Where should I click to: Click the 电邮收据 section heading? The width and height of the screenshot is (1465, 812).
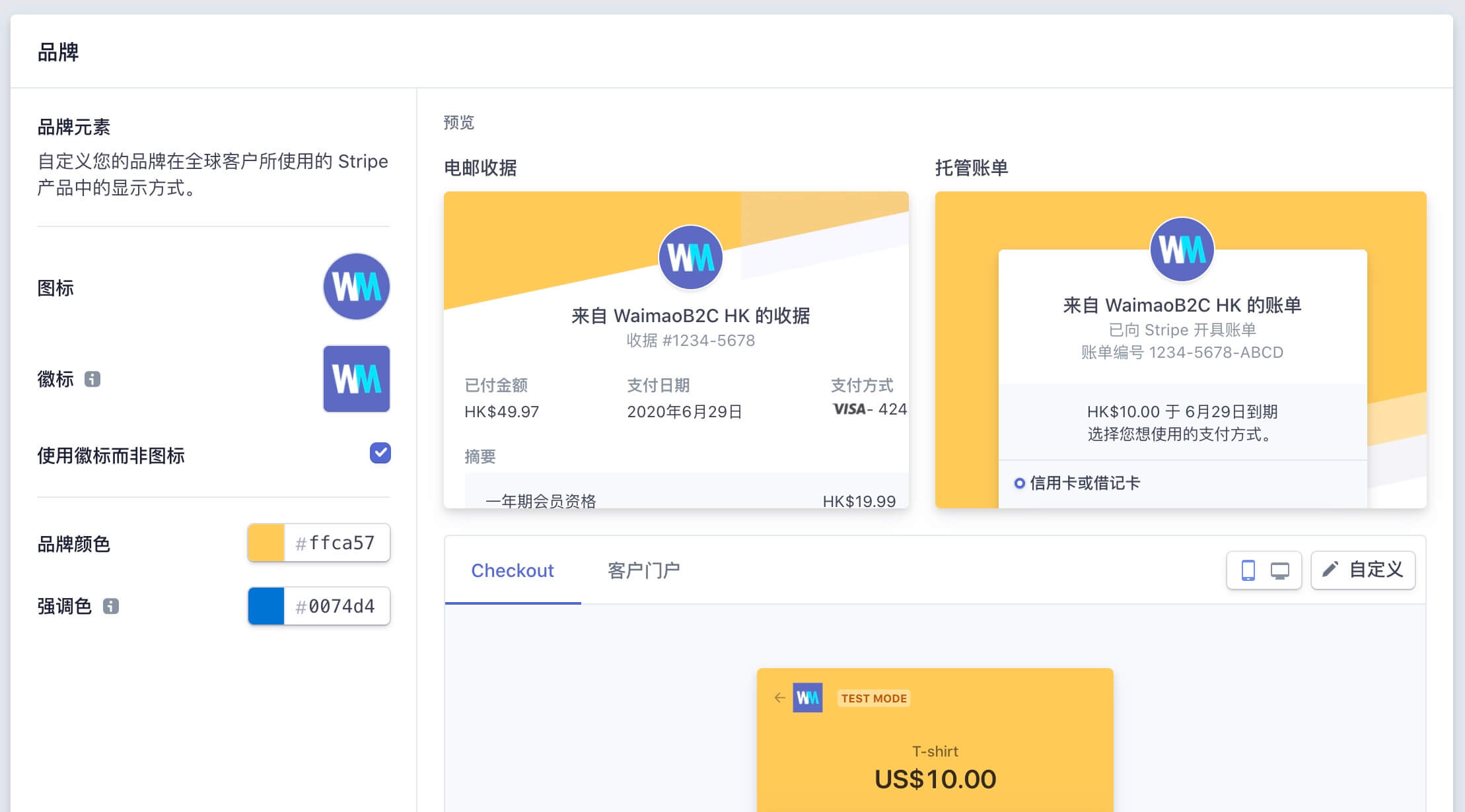pyautogui.click(x=480, y=168)
